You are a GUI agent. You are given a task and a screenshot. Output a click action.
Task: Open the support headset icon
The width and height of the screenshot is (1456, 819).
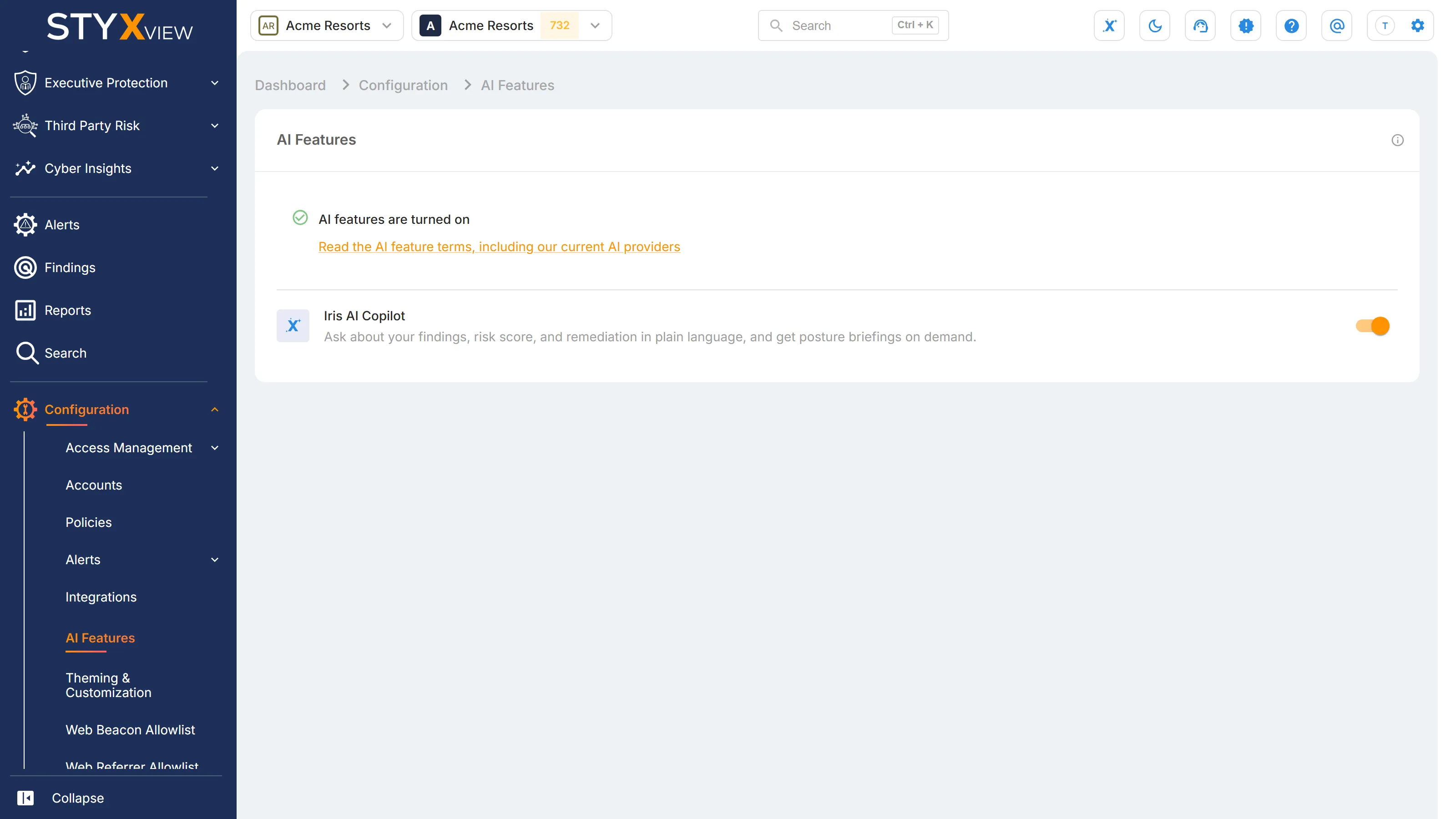(x=1200, y=25)
